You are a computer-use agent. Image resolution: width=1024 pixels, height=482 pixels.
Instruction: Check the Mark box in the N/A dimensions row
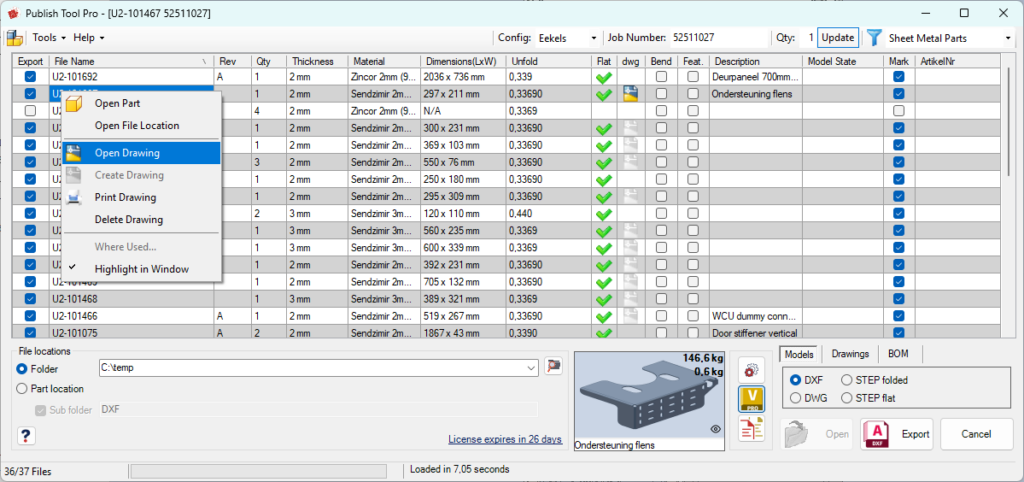[x=899, y=111]
